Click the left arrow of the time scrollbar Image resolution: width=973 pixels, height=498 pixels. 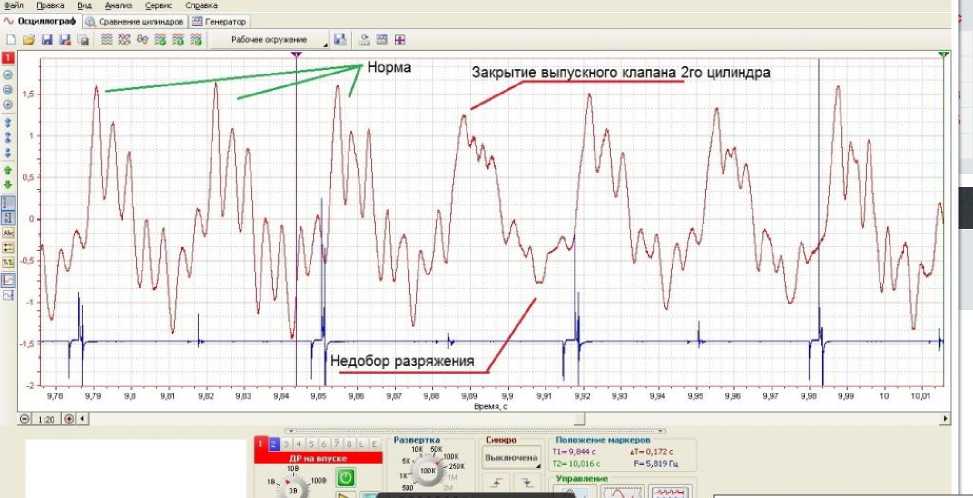click(x=83, y=419)
